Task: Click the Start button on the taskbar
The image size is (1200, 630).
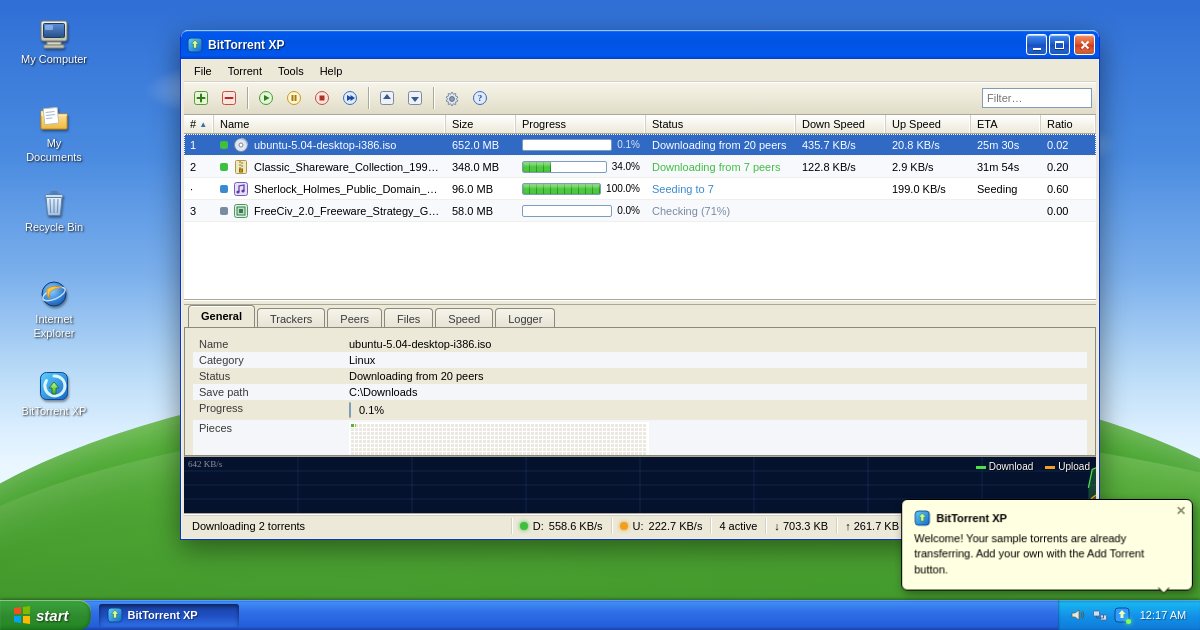Action: 45,615
